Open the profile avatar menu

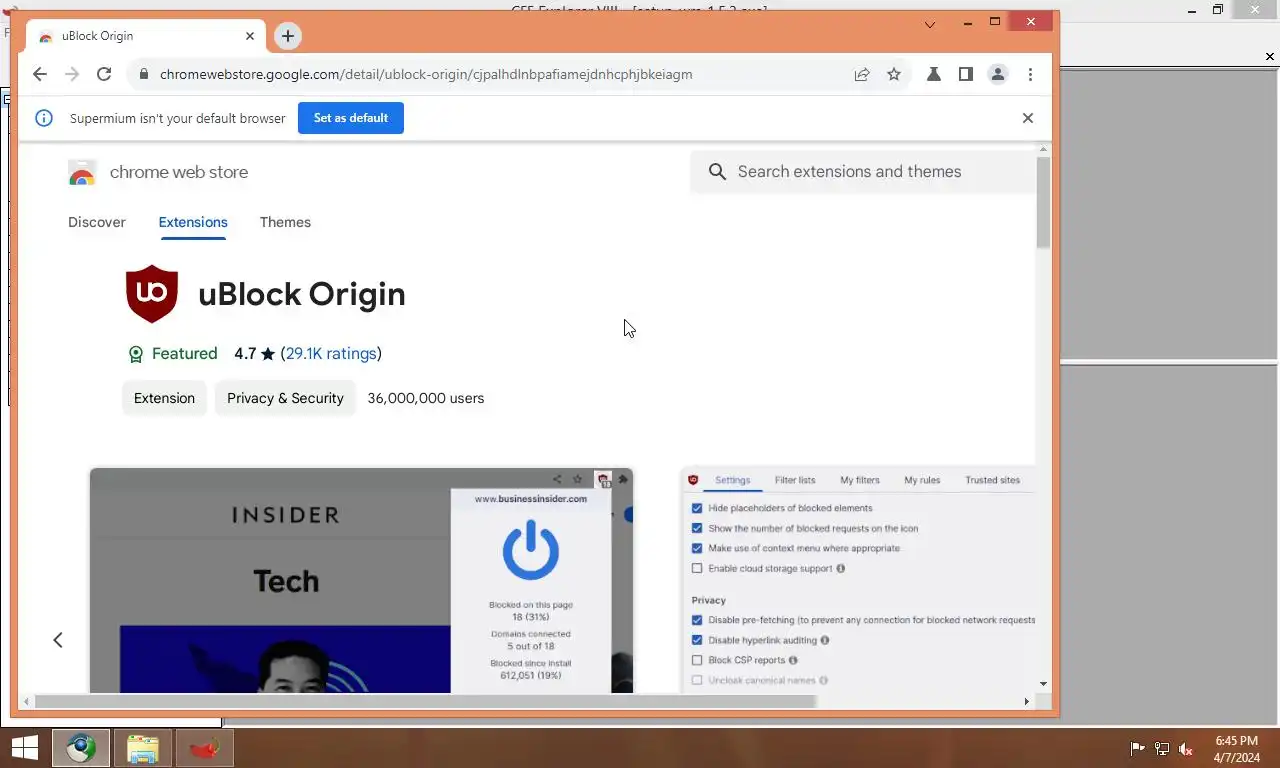point(998,74)
